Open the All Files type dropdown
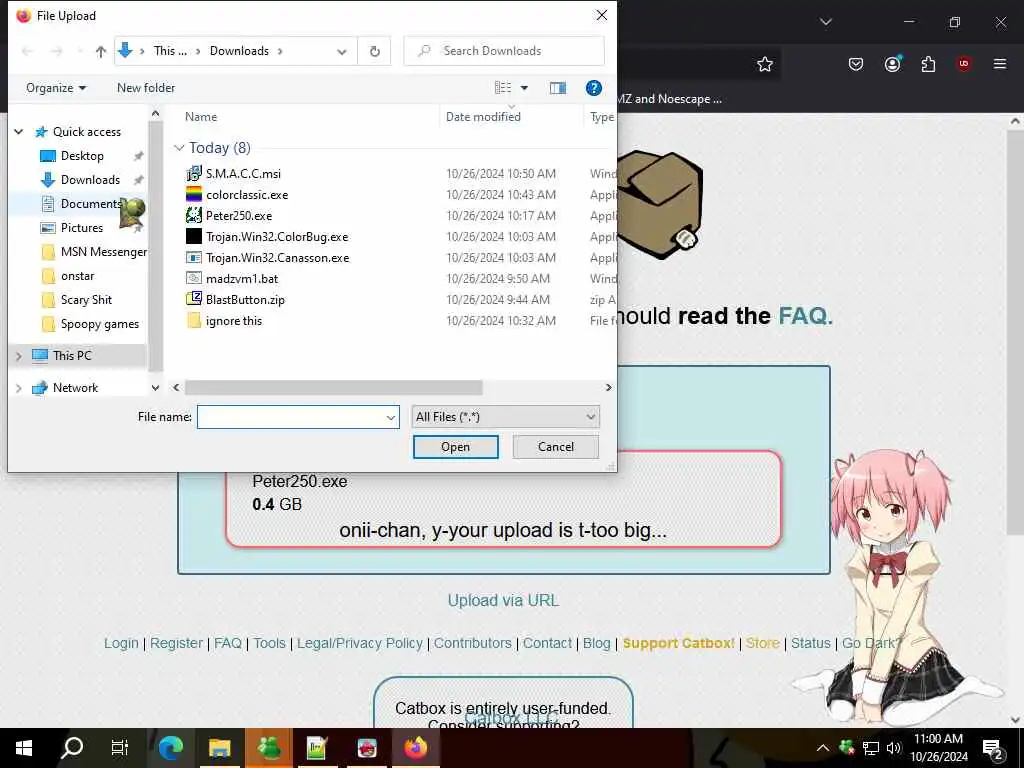Image resolution: width=1024 pixels, height=768 pixels. click(x=505, y=417)
